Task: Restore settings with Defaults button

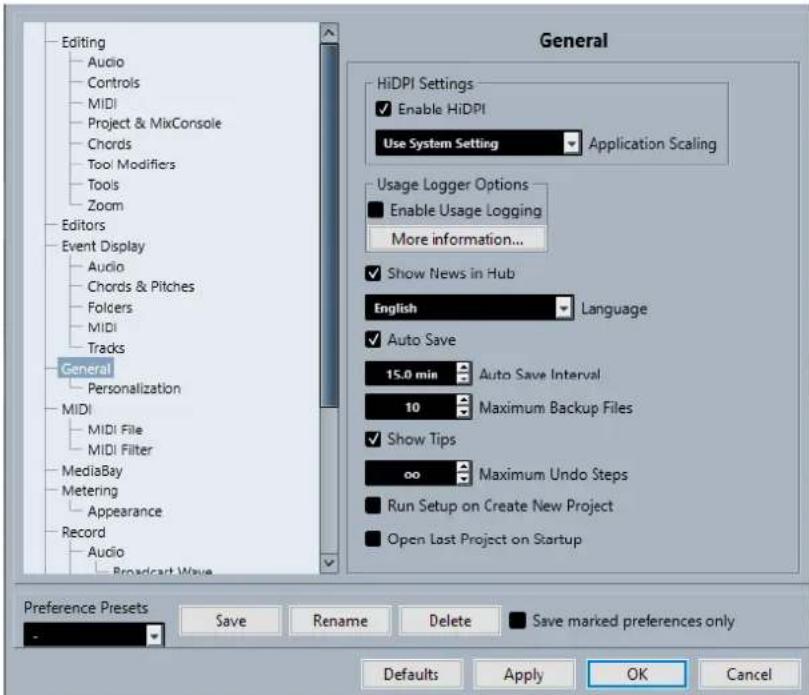Action: [x=411, y=674]
